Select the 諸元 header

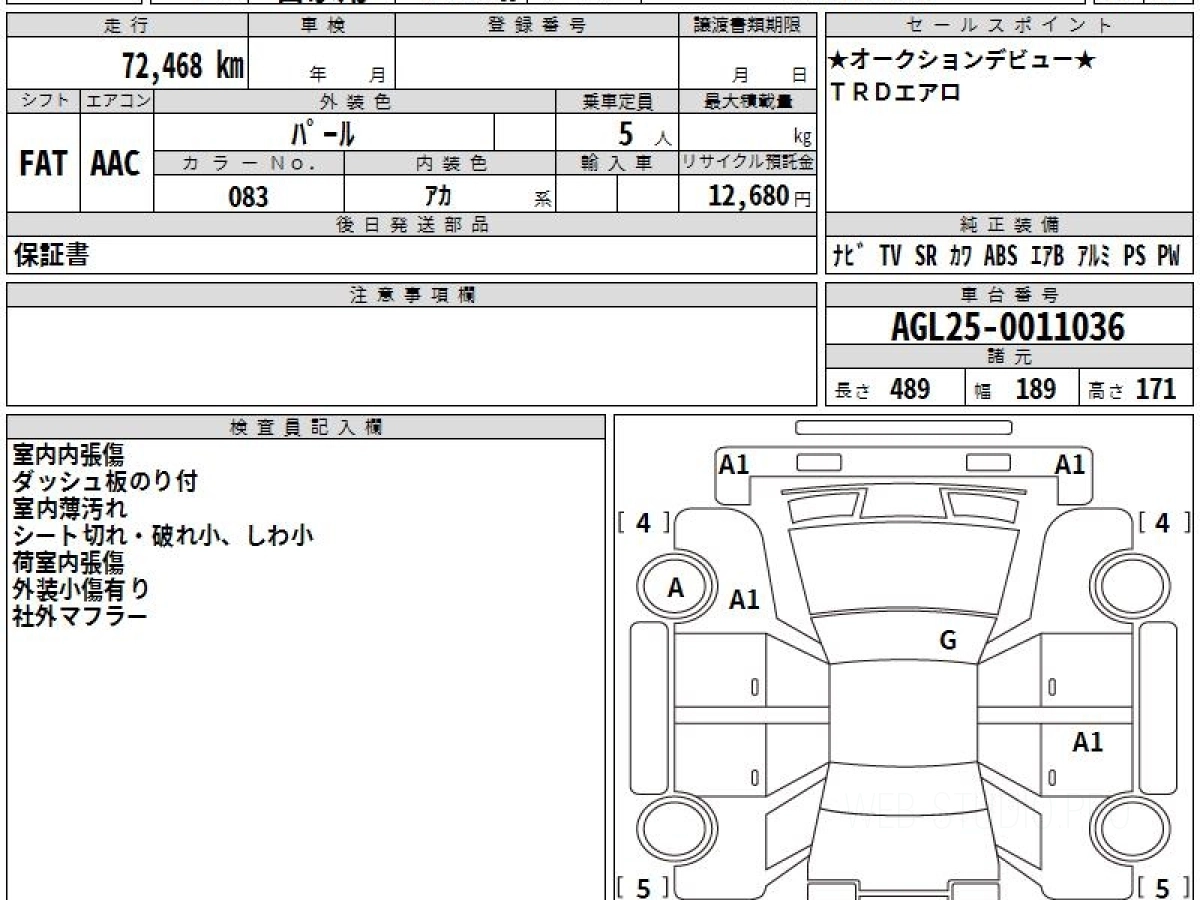(1010, 356)
